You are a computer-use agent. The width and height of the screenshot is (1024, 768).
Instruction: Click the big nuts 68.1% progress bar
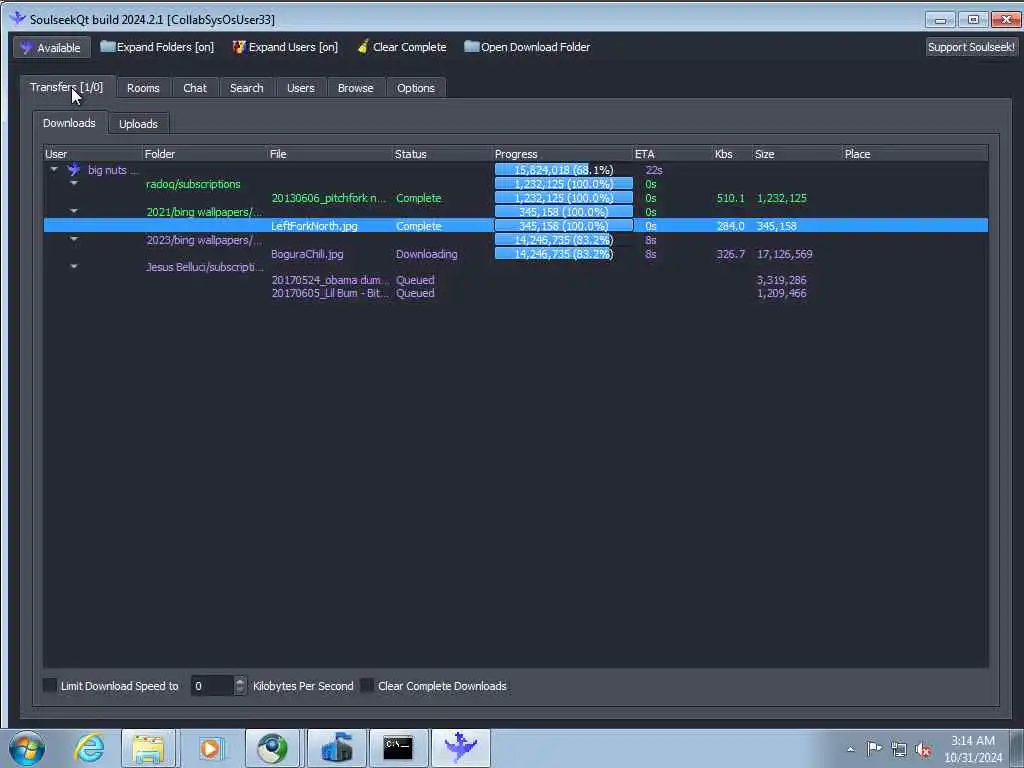564,170
